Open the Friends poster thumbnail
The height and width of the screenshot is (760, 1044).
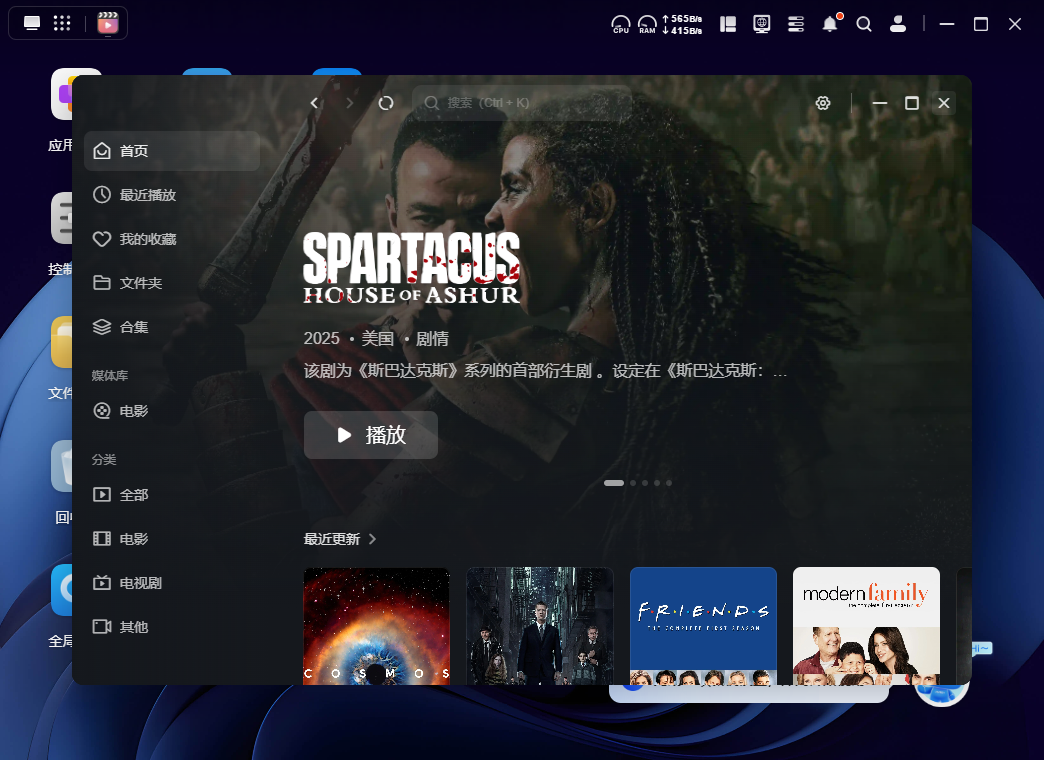(703, 625)
